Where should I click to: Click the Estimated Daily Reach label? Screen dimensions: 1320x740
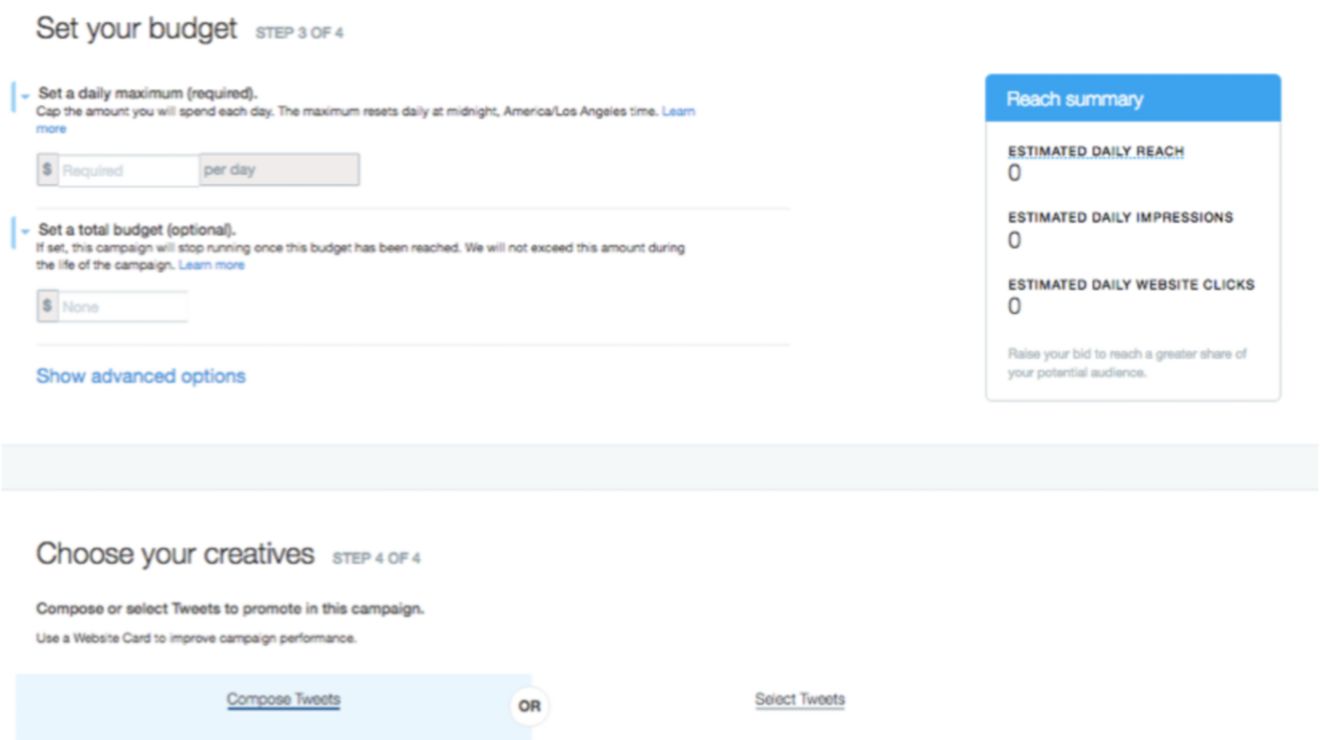[x=1096, y=151]
